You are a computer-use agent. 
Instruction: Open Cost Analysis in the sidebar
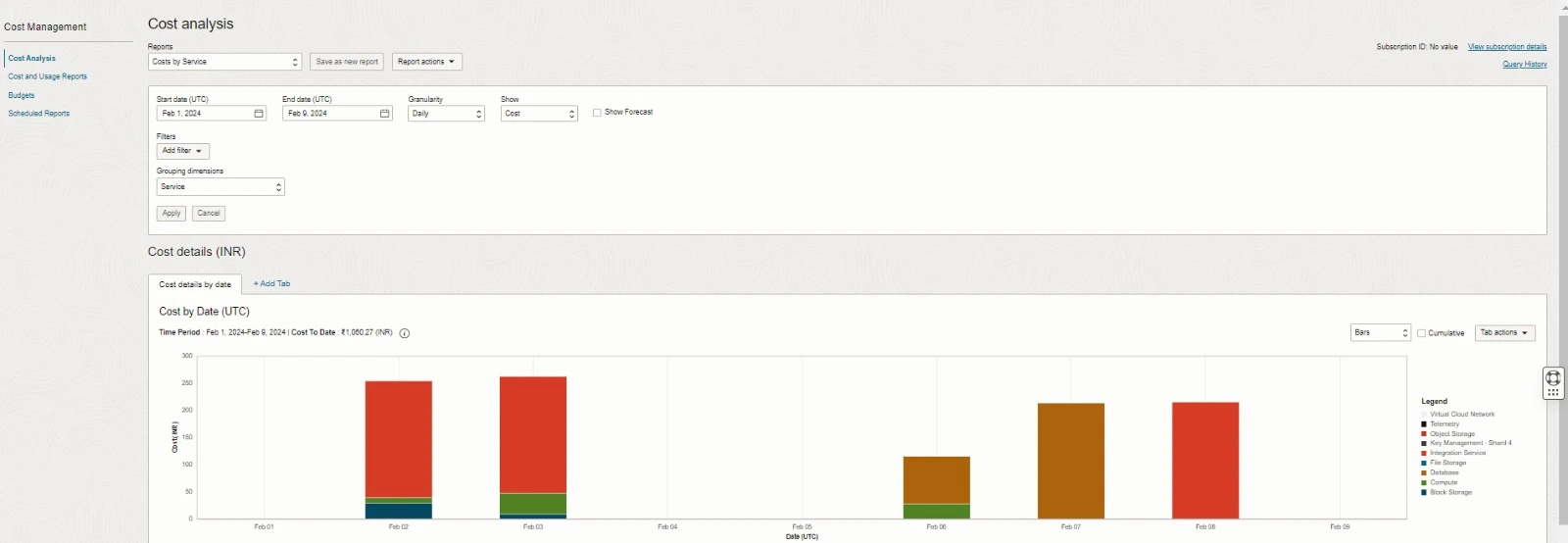(x=32, y=59)
